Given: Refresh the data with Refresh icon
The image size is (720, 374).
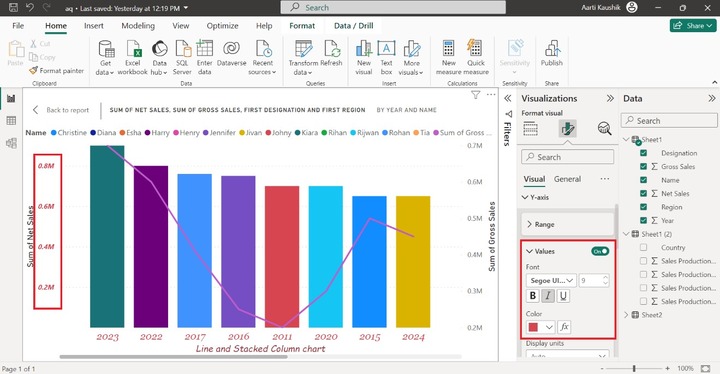Looking at the screenshot, I should pyautogui.click(x=332, y=54).
